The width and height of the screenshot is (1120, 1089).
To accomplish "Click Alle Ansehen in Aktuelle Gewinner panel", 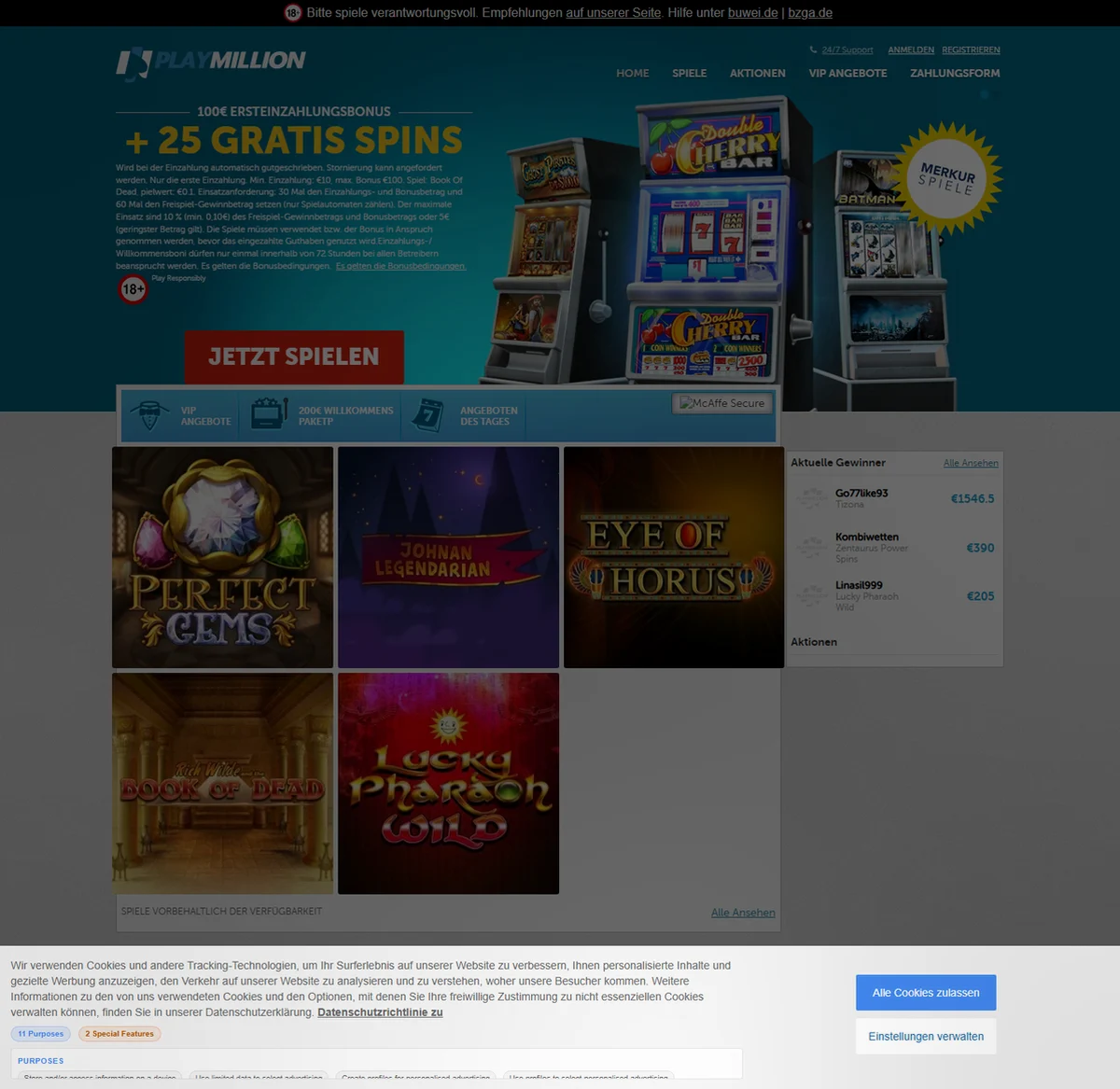I will (x=971, y=463).
